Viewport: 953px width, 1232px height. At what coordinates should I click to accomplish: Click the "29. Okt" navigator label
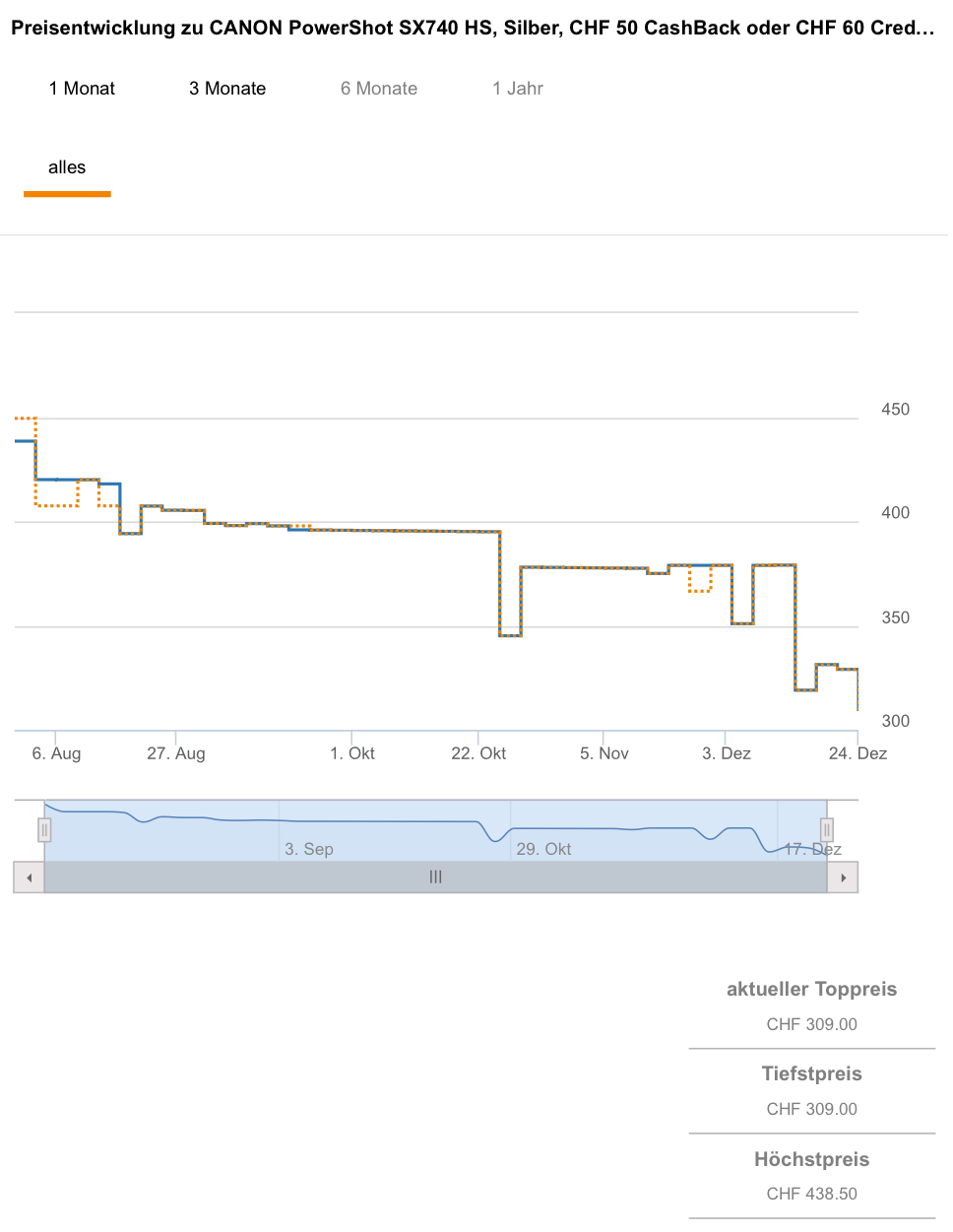pyautogui.click(x=543, y=849)
